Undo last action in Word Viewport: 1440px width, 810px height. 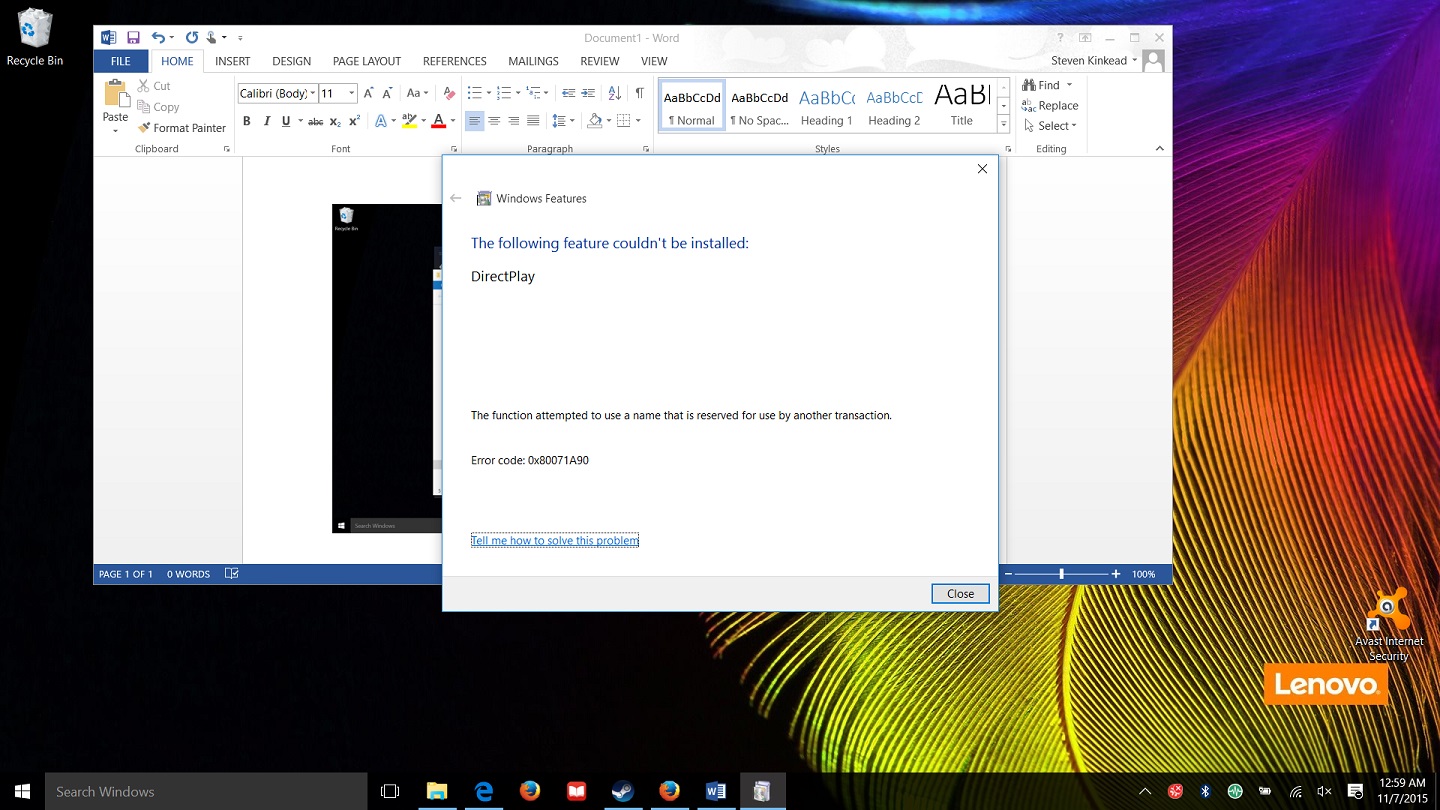(x=158, y=38)
